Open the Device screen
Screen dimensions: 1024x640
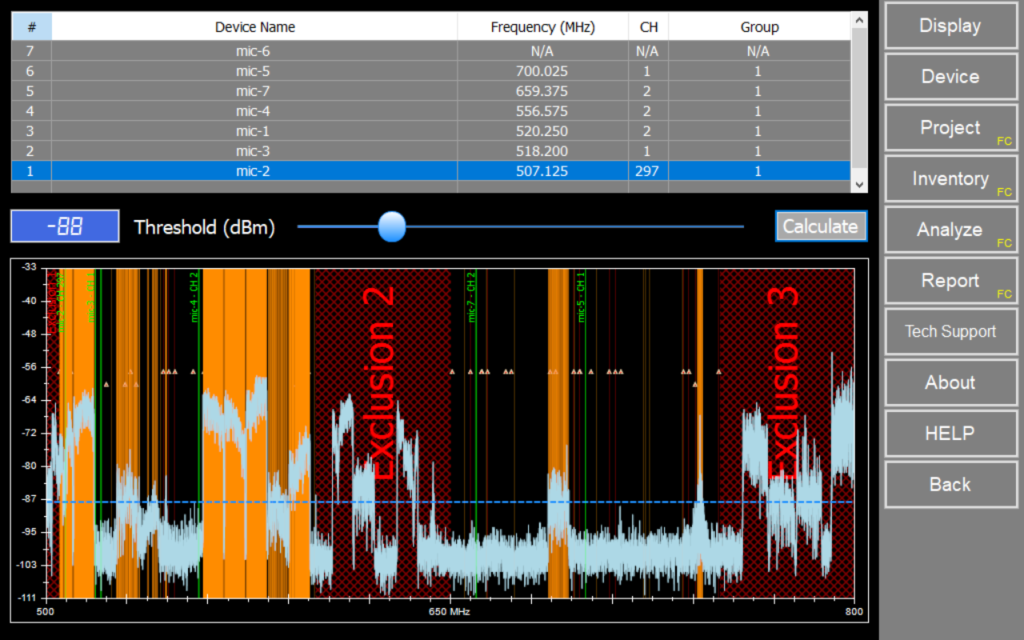pyautogui.click(x=949, y=76)
